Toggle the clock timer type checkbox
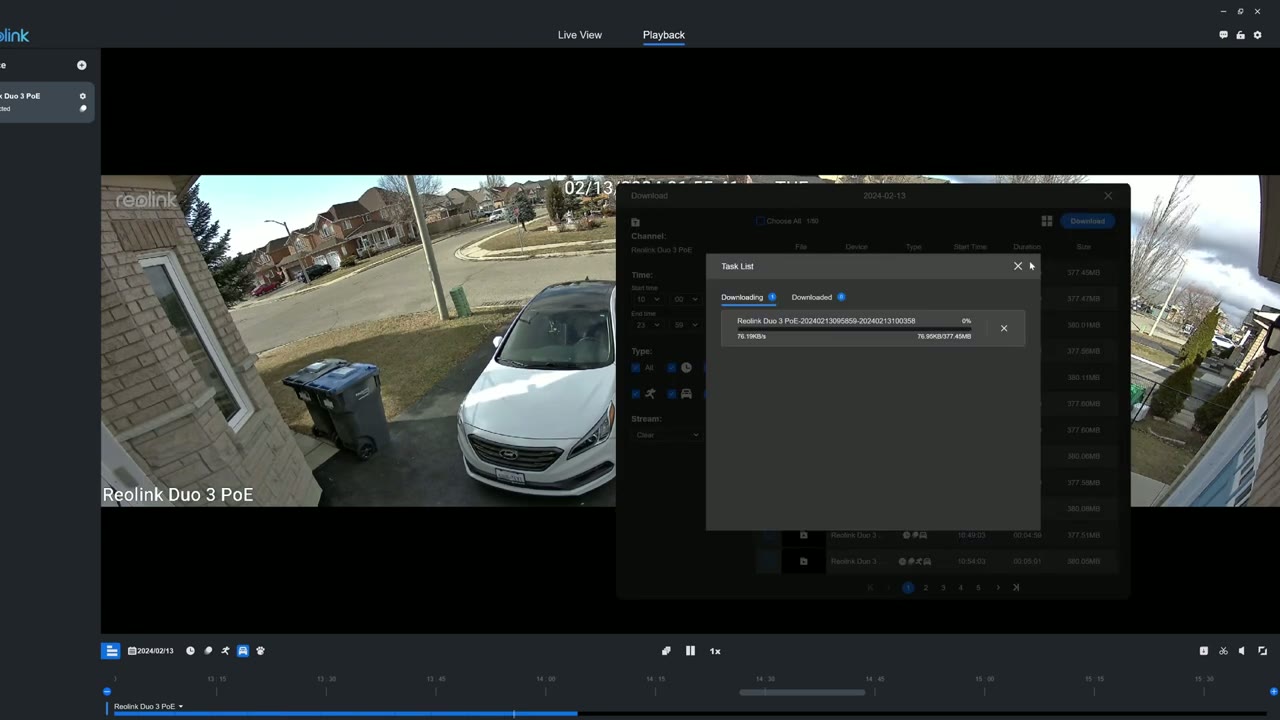 click(672, 368)
